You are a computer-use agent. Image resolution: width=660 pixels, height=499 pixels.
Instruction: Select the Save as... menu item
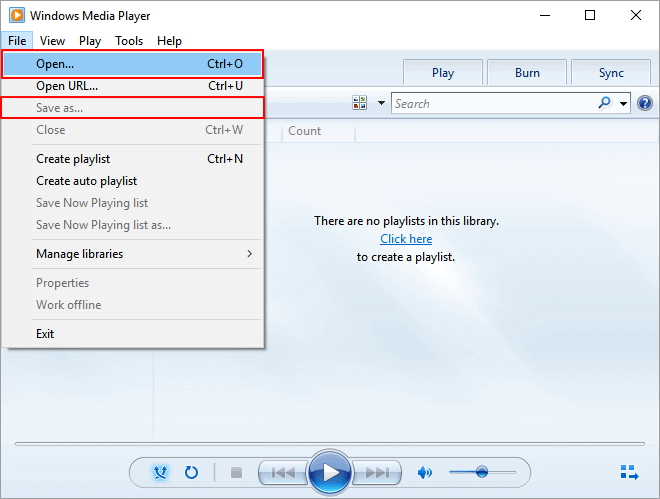(133, 108)
